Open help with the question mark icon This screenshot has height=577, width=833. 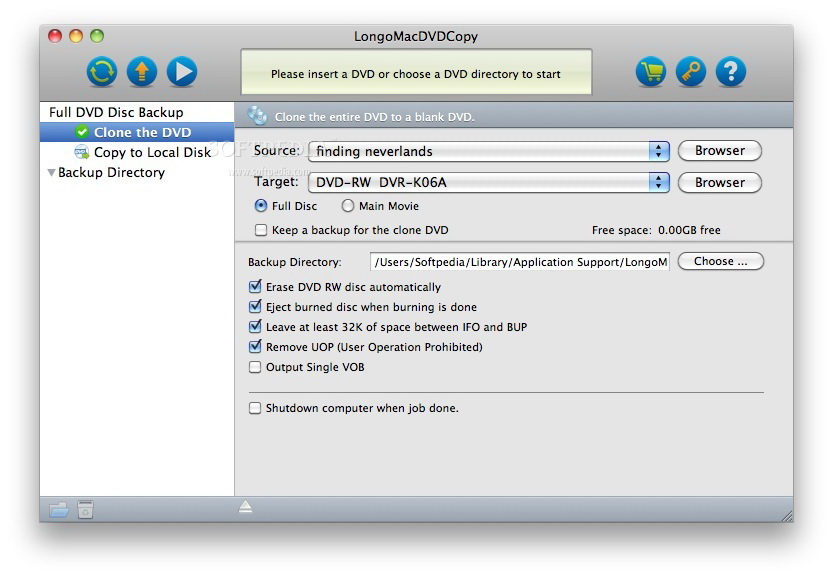pyautogui.click(x=731, y=72)
